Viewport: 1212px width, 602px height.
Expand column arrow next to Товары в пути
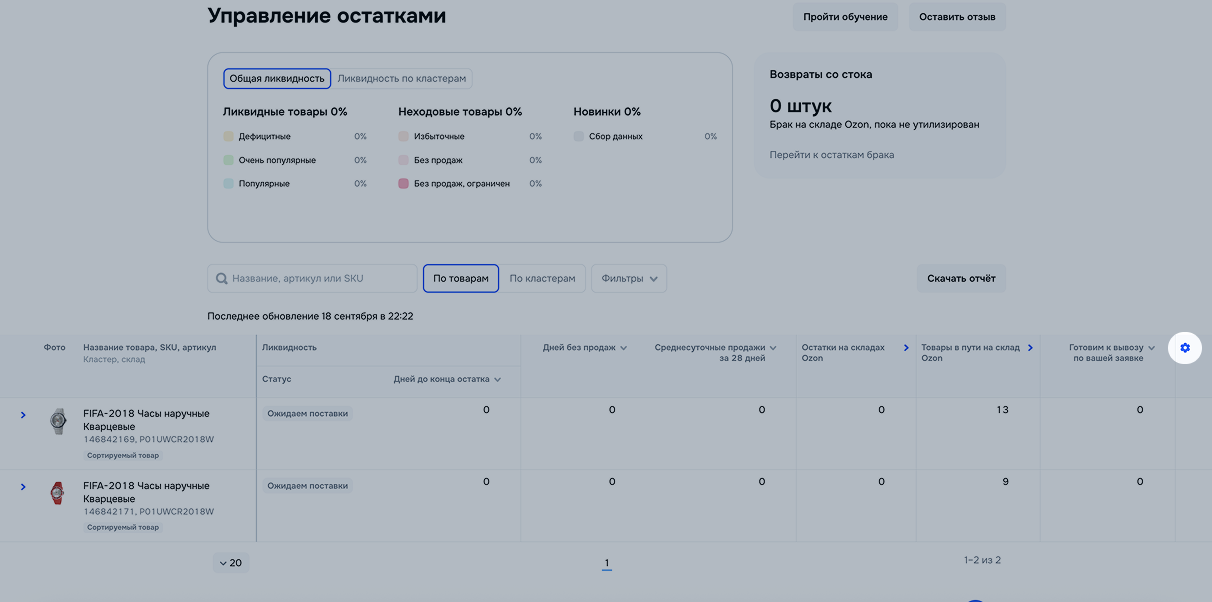(x=1030, y=348)
